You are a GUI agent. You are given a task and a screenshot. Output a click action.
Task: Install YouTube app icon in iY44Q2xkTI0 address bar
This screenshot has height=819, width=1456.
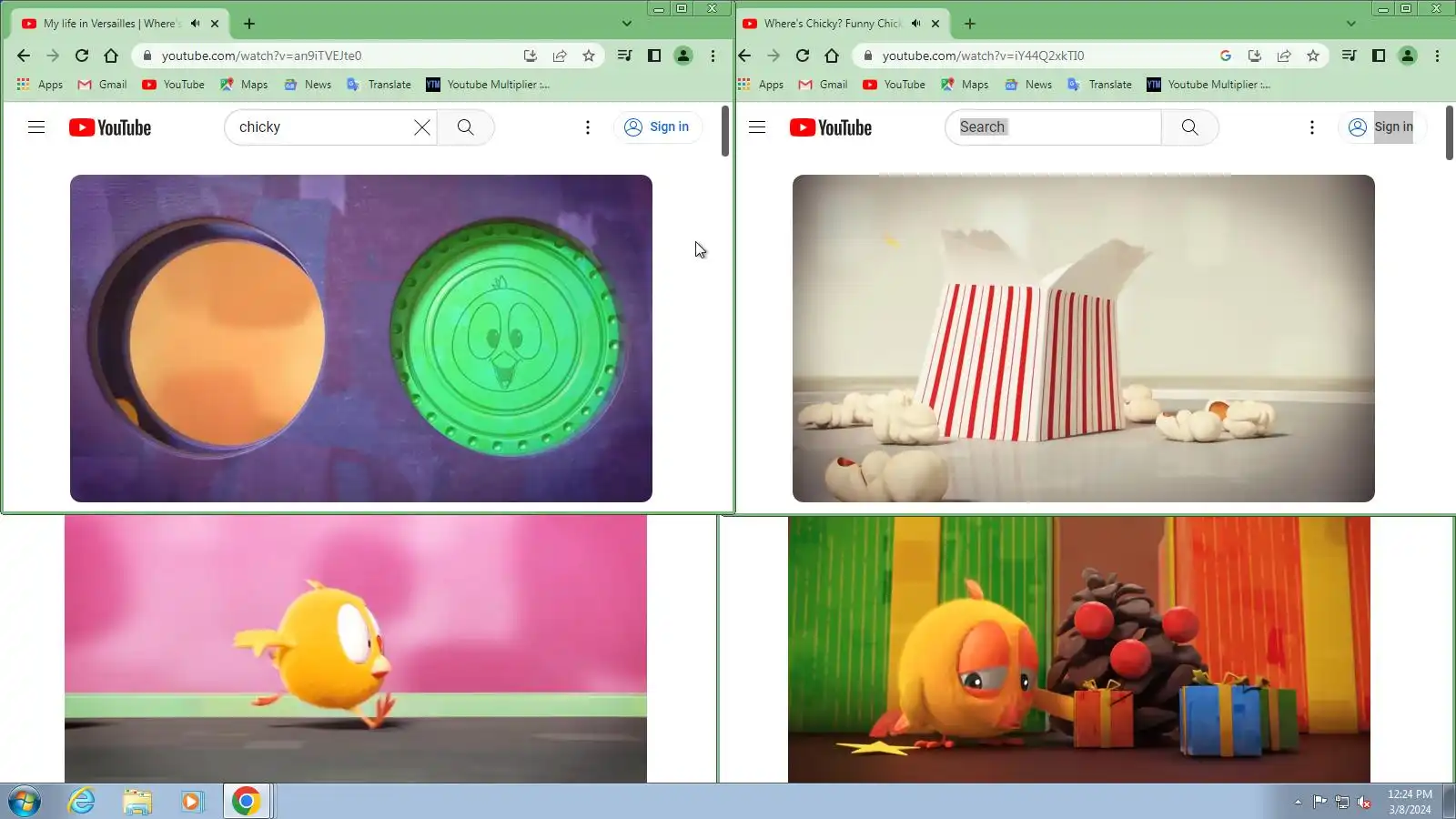(1255, 56)
